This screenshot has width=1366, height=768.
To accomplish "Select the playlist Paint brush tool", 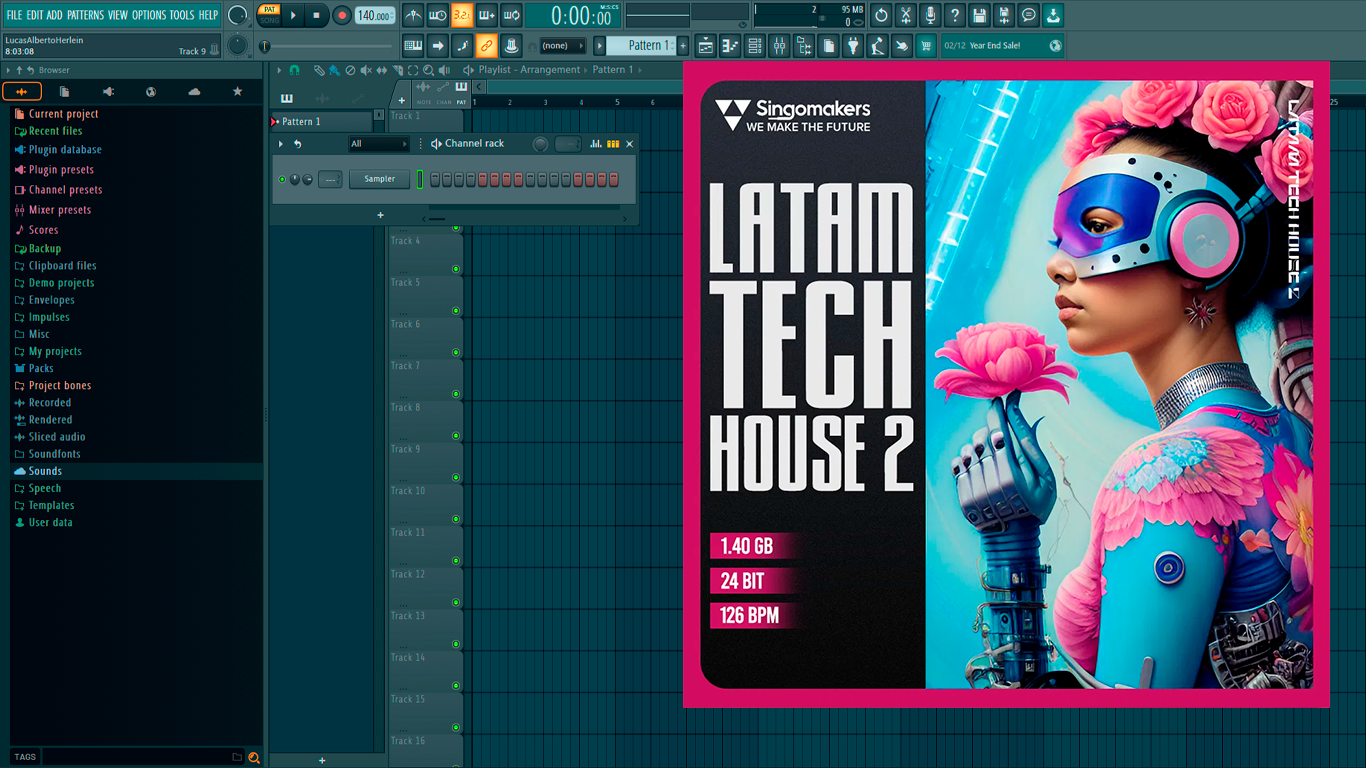I will point(334,70).
